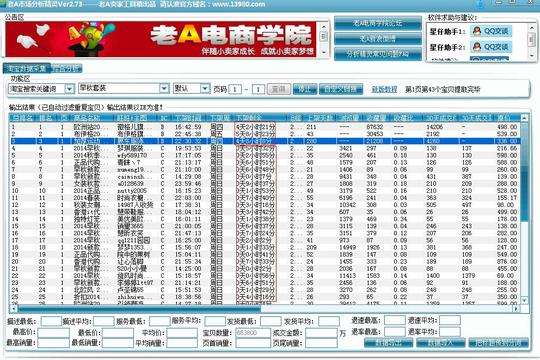
Task: Click the rightmost bottom analysis button
Action: (499, 343)
